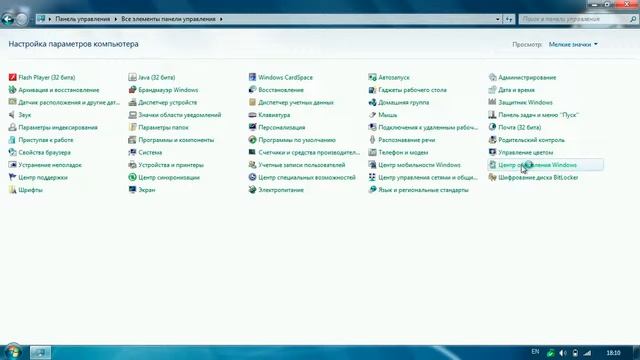Open Устройства и принтеры link
Viewport: 640px width, 360px height.
coord(171,165)
